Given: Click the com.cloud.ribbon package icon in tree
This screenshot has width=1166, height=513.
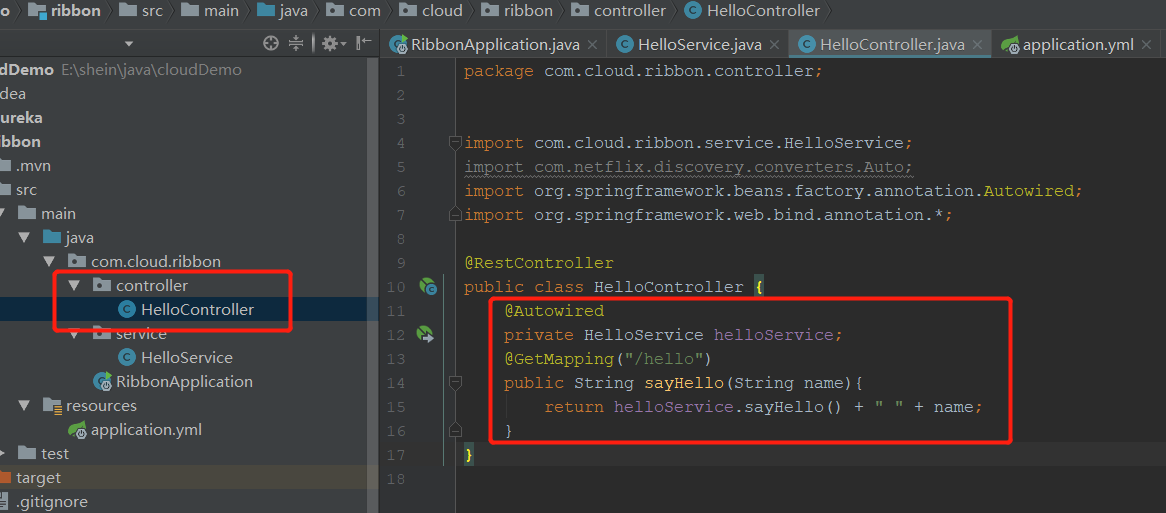Looking at the screenshot, I should 77,262.
